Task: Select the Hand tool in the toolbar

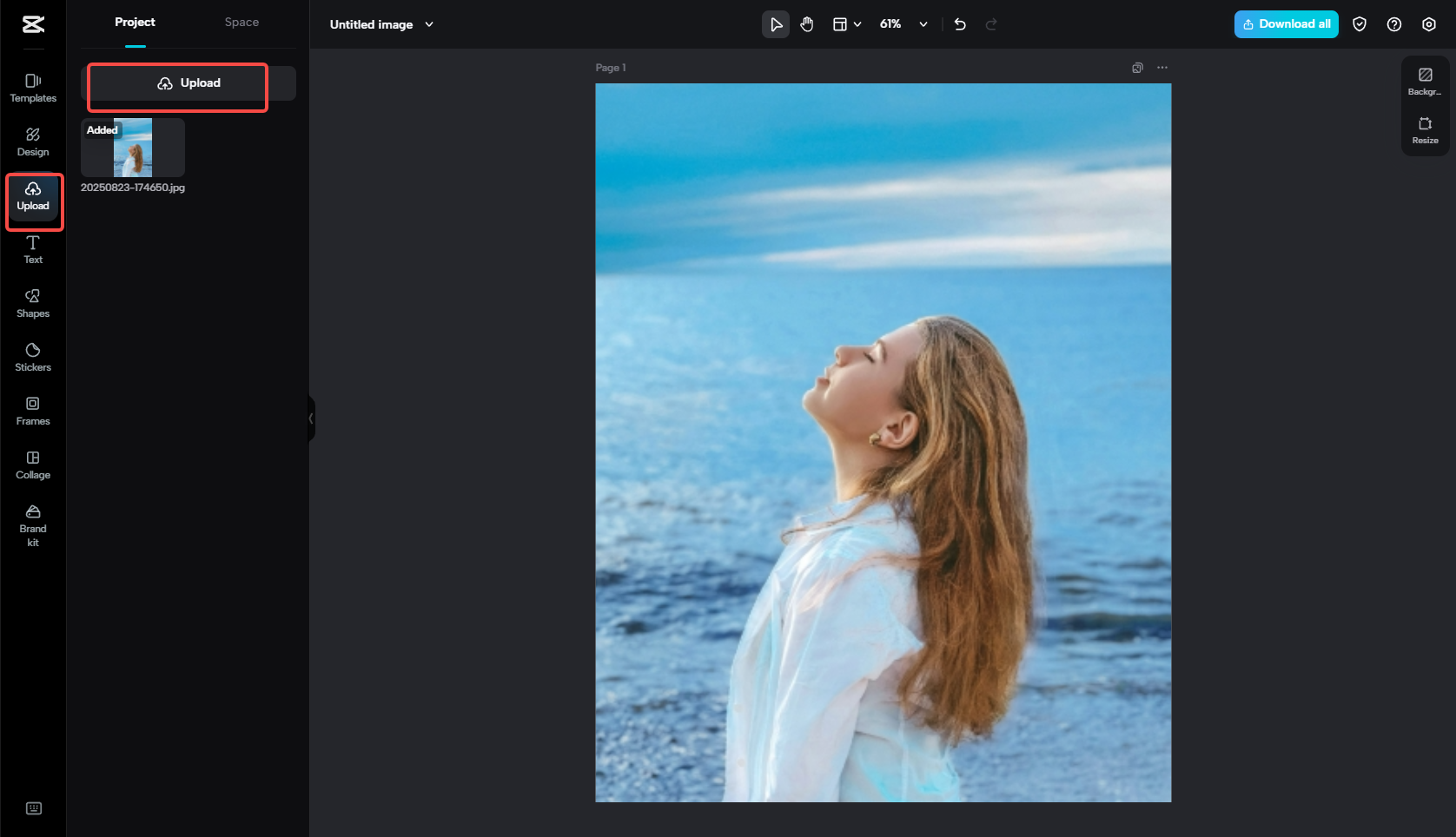Action: (806, 24)
